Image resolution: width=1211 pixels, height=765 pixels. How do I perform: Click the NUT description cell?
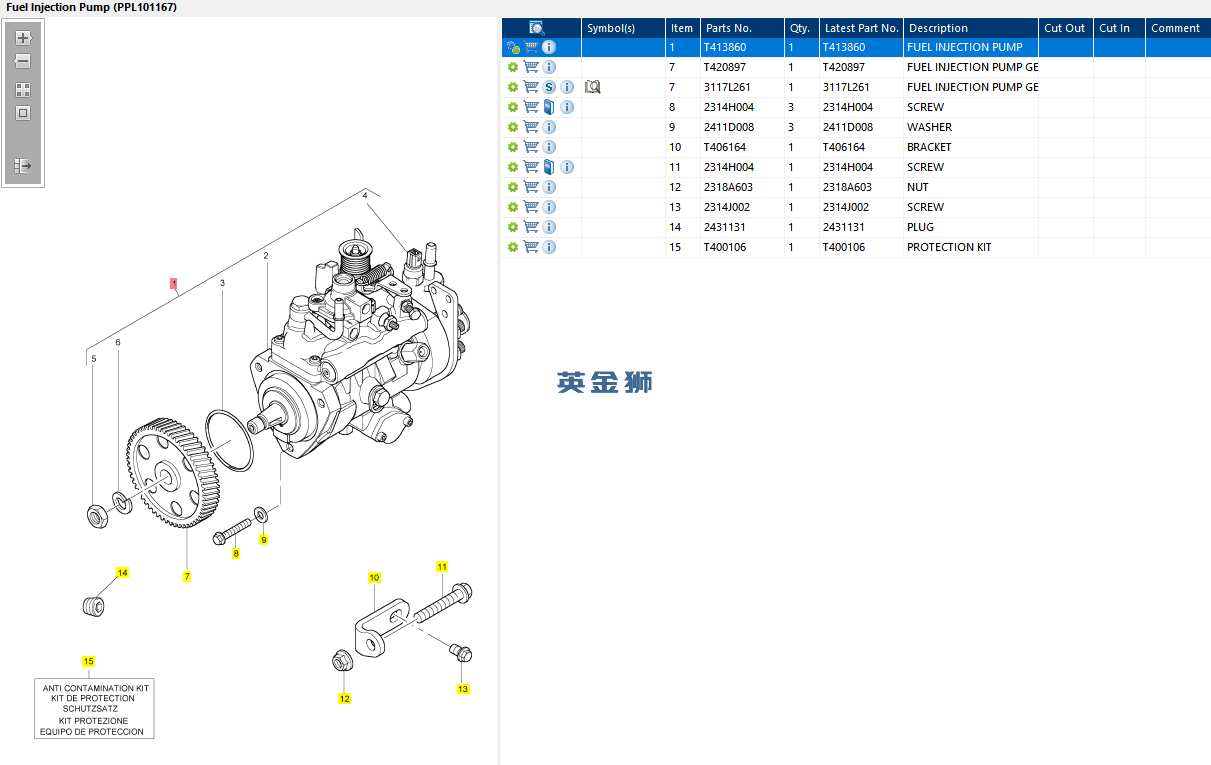coord(971,187)
